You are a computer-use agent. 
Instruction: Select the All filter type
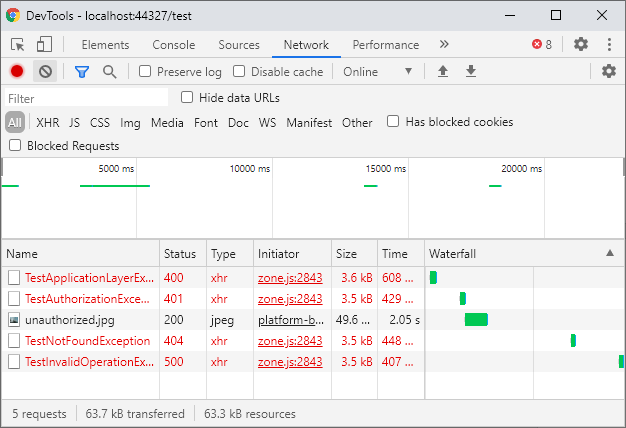[15, 122]
